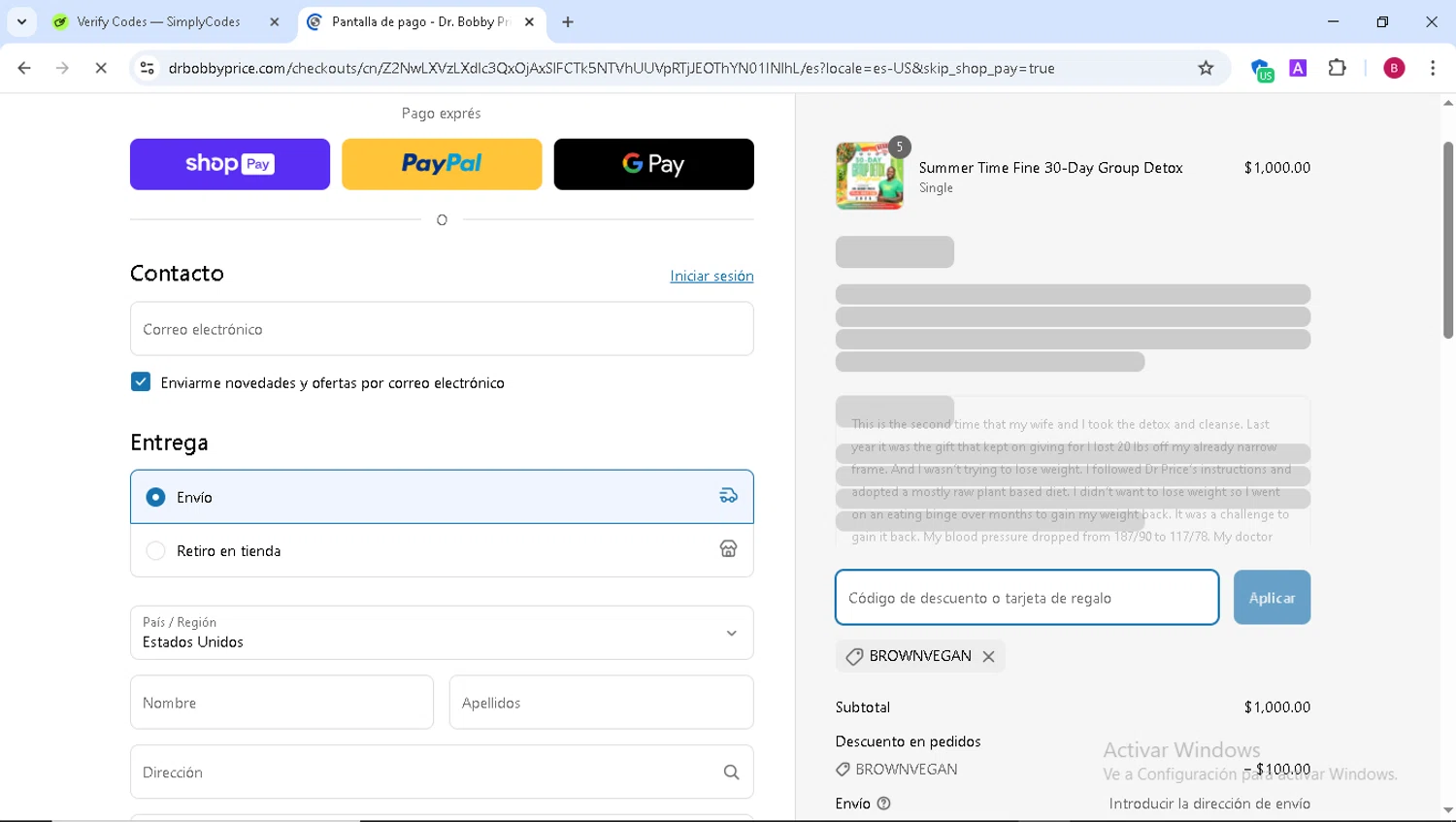Pay with Shop Pay express button

(x=230, y=164)
